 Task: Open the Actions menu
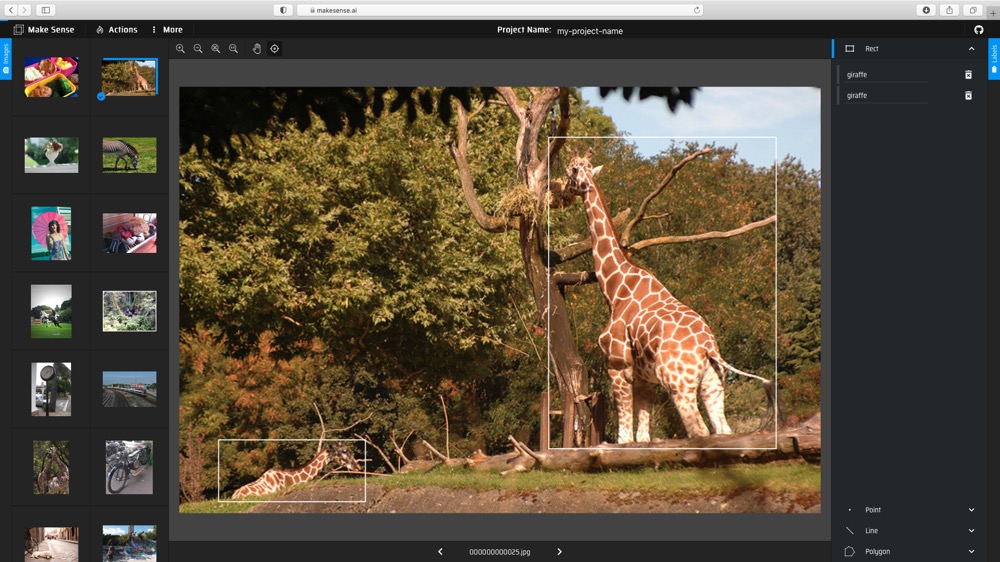point(117,30)
